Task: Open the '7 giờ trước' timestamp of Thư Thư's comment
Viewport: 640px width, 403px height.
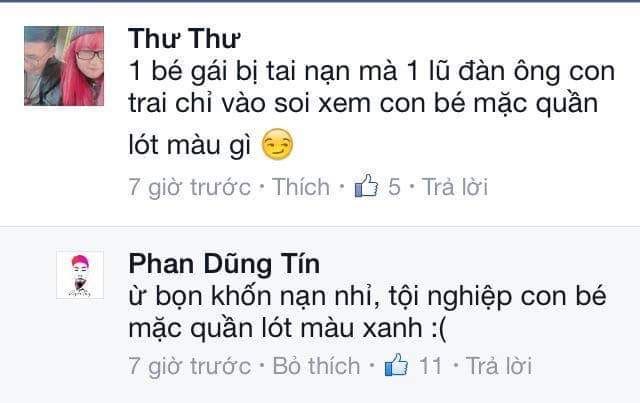Action: click(190, 187)
